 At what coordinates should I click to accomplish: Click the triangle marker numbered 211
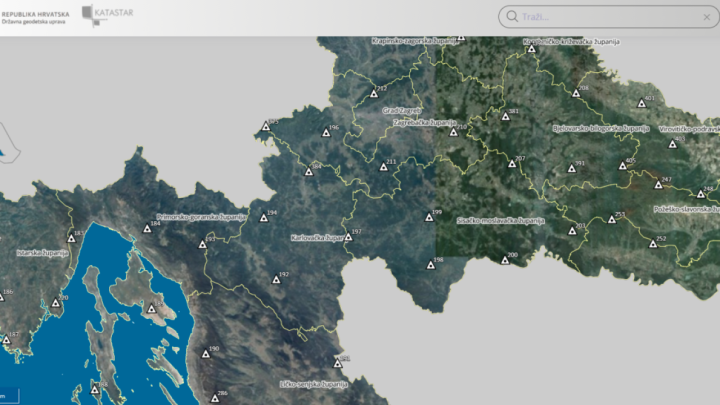[x=381, y=168]
